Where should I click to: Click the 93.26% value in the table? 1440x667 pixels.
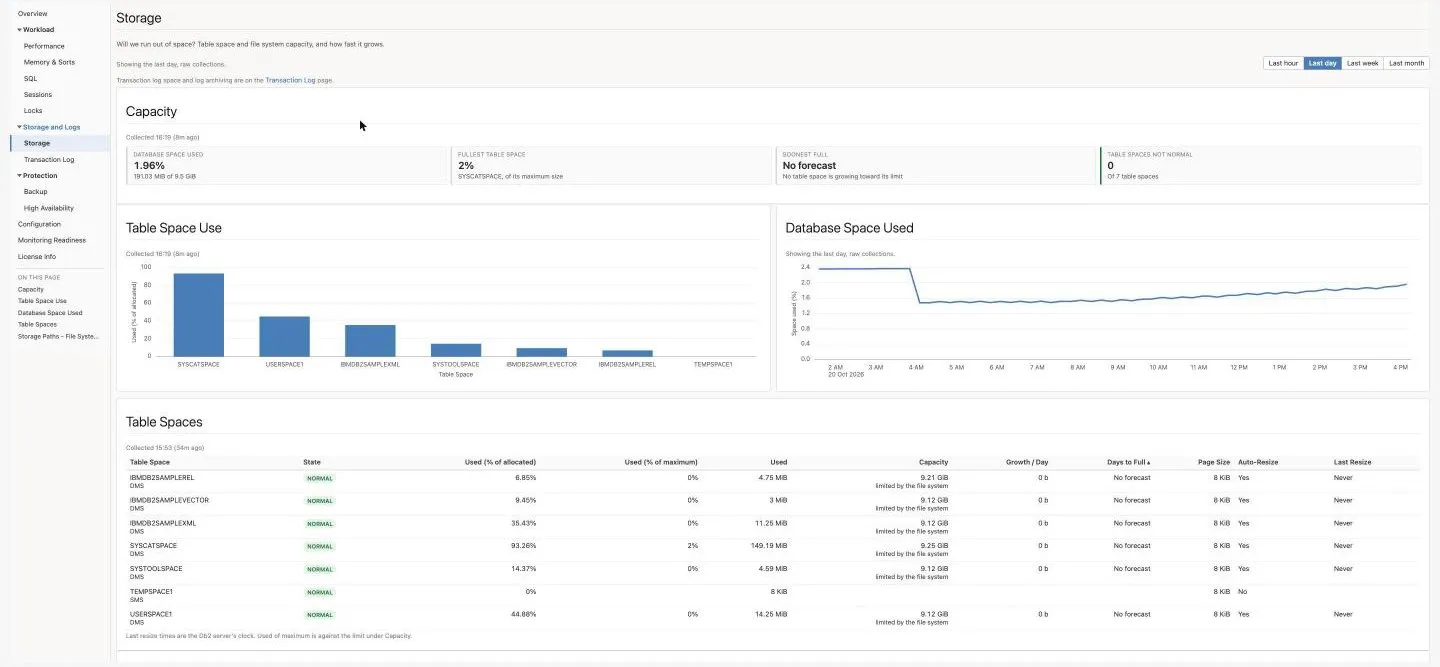point(522,546)
